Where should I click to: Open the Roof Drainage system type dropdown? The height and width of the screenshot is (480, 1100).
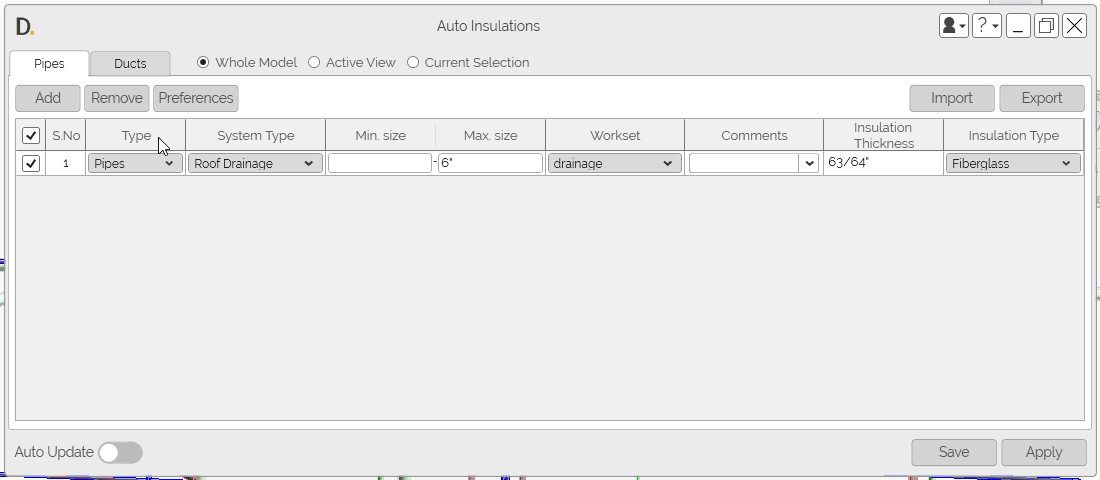coord(255,164)
